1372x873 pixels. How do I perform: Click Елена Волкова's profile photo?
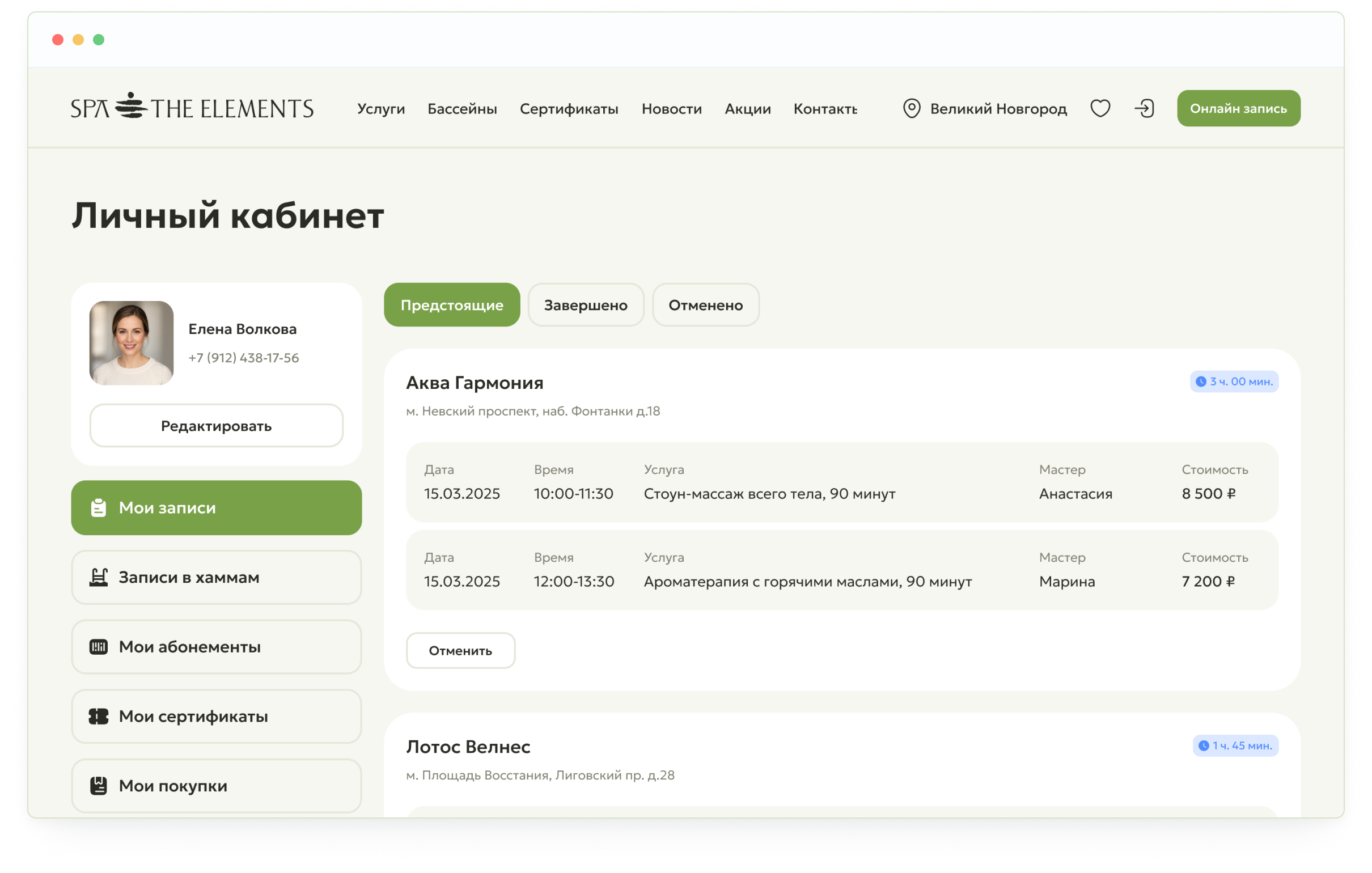(x=132, y=343)
